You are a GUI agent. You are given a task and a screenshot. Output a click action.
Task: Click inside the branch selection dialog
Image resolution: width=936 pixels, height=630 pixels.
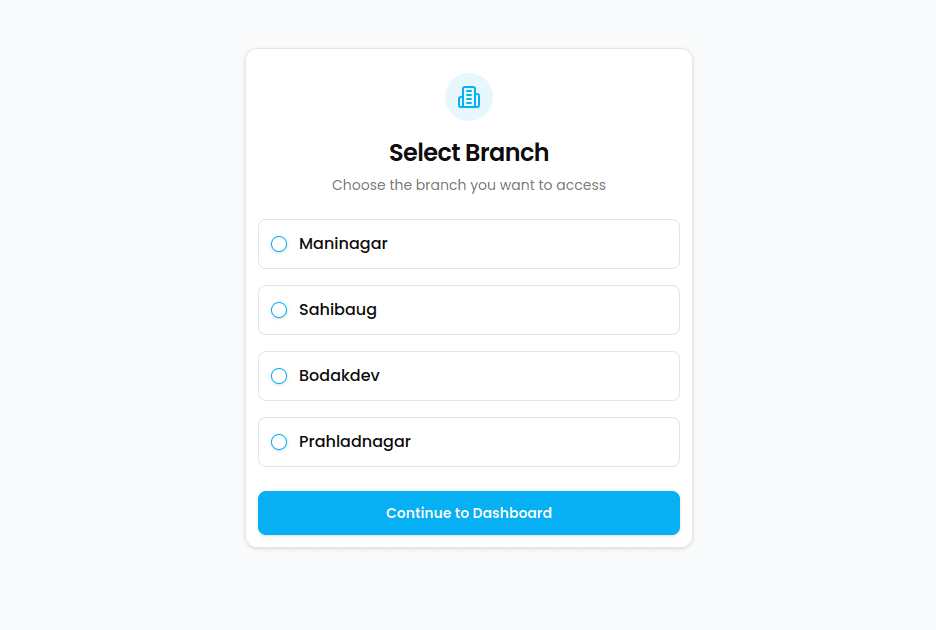coord(468,298)
